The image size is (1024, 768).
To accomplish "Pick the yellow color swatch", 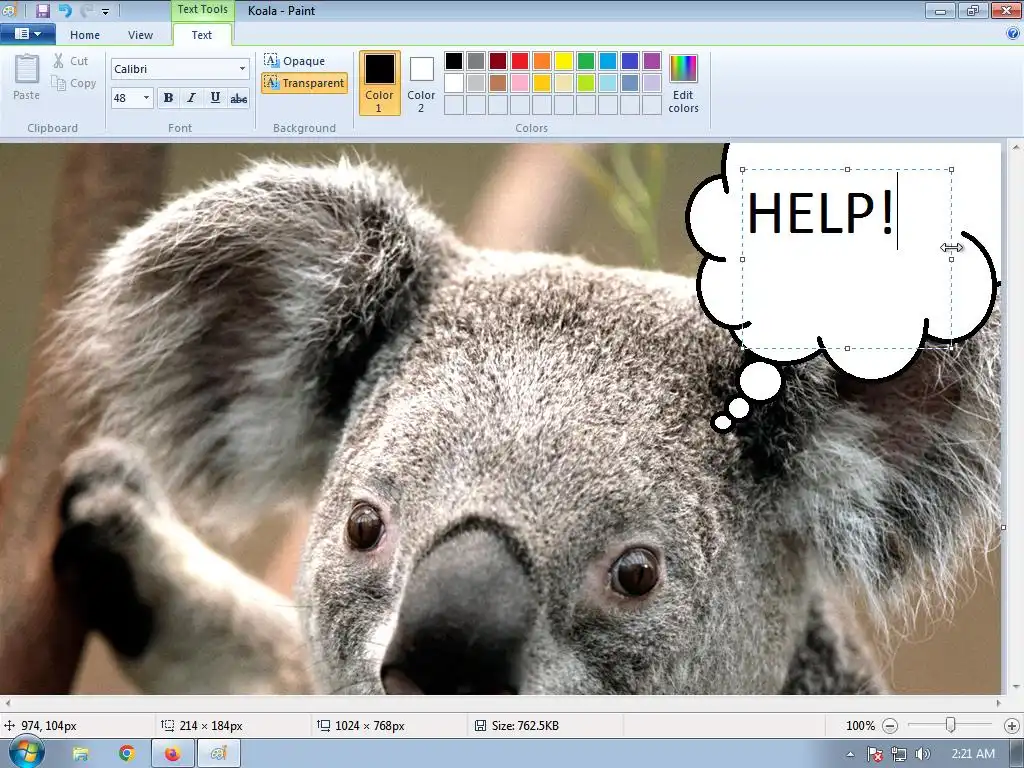I will 564,61.
